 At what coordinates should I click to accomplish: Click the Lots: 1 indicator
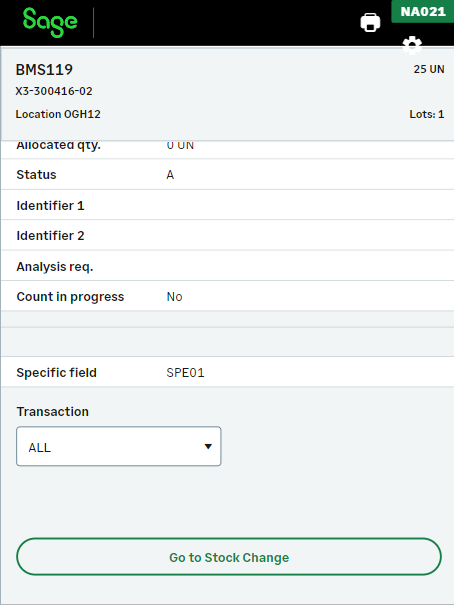(x=427, y=114)
